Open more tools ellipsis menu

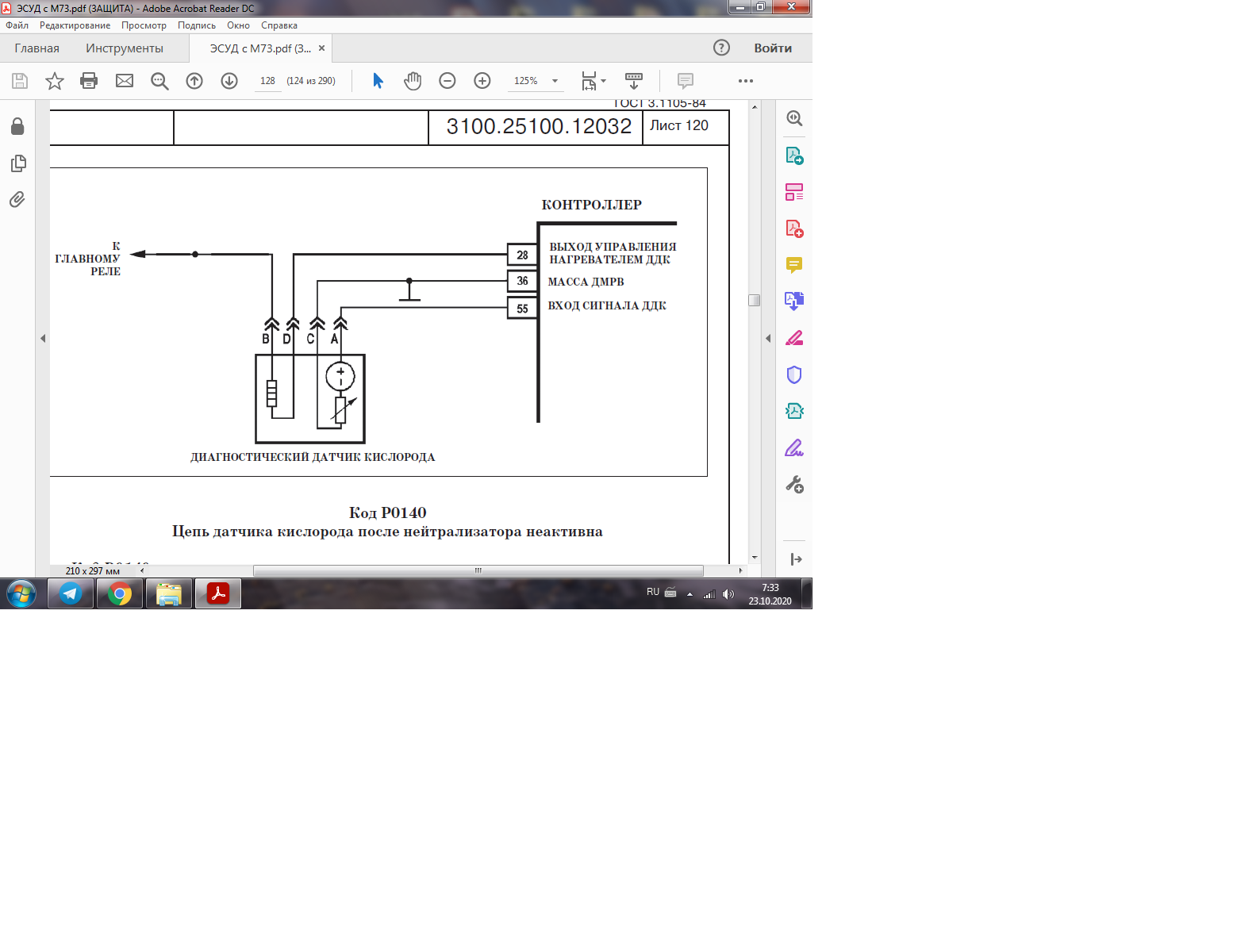[746, 81]
